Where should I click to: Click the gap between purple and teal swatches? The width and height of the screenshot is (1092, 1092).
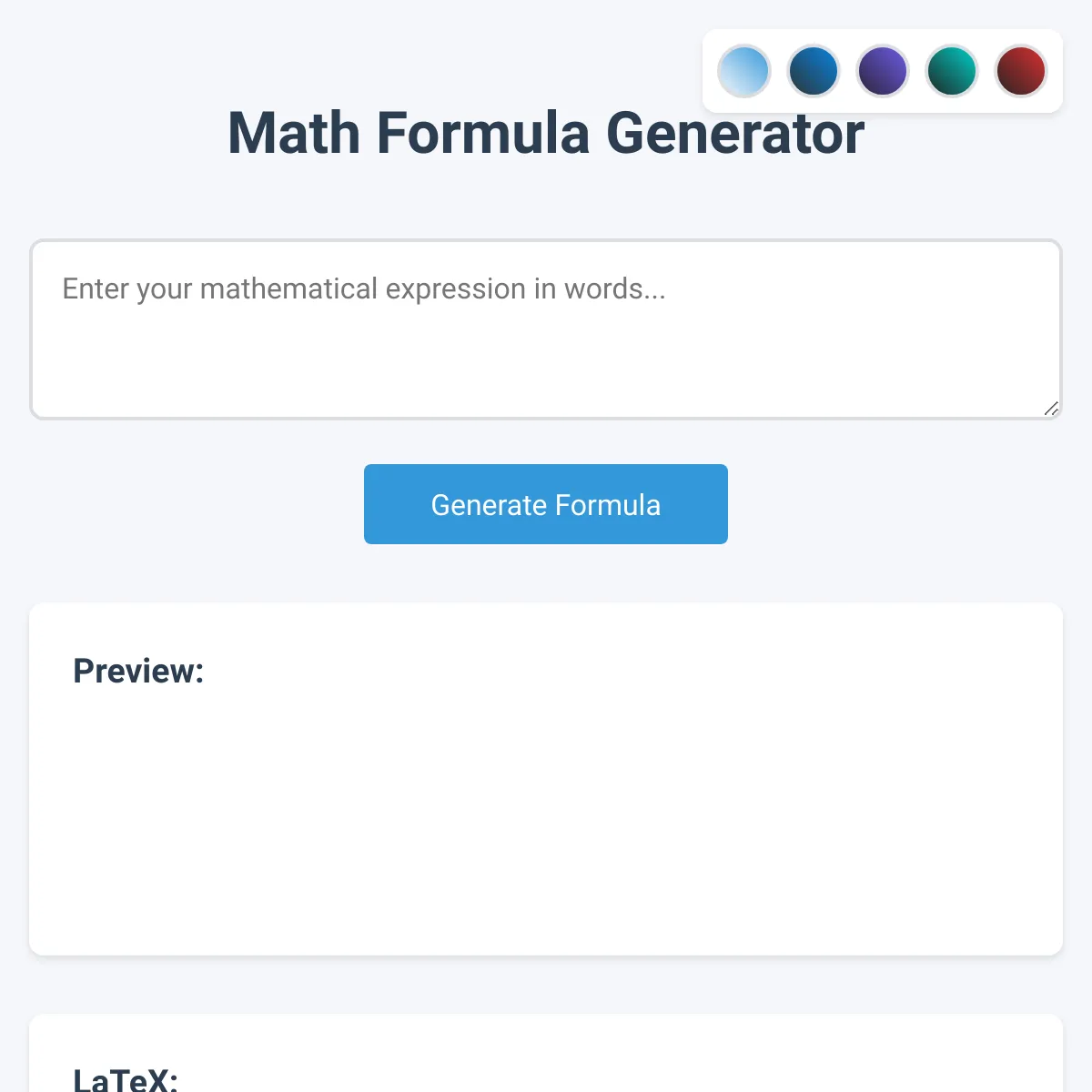917,71
